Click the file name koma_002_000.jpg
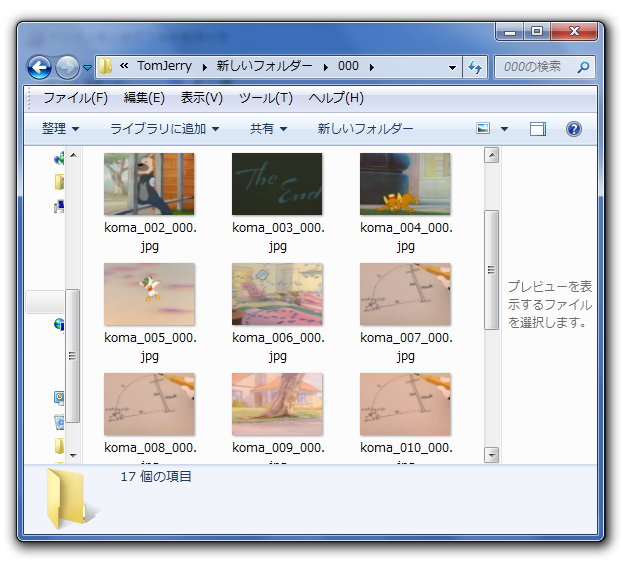Image resolution: width=630 pixels, height=580 pixels. point(150,237)
